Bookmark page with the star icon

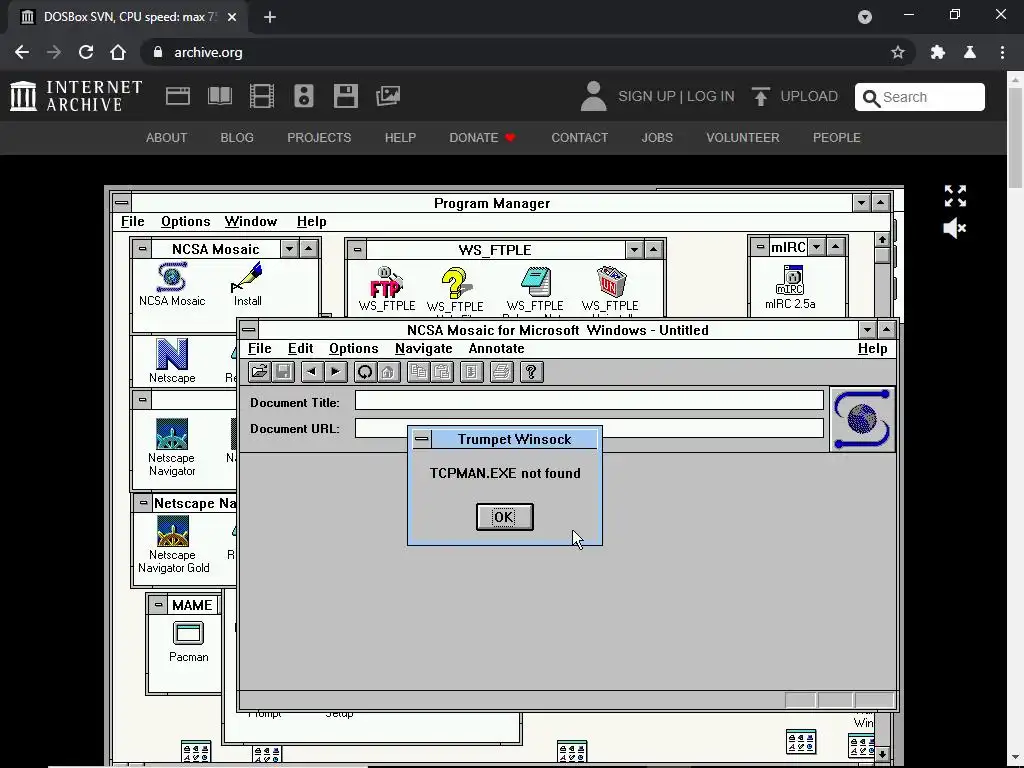tap(898, 52)
